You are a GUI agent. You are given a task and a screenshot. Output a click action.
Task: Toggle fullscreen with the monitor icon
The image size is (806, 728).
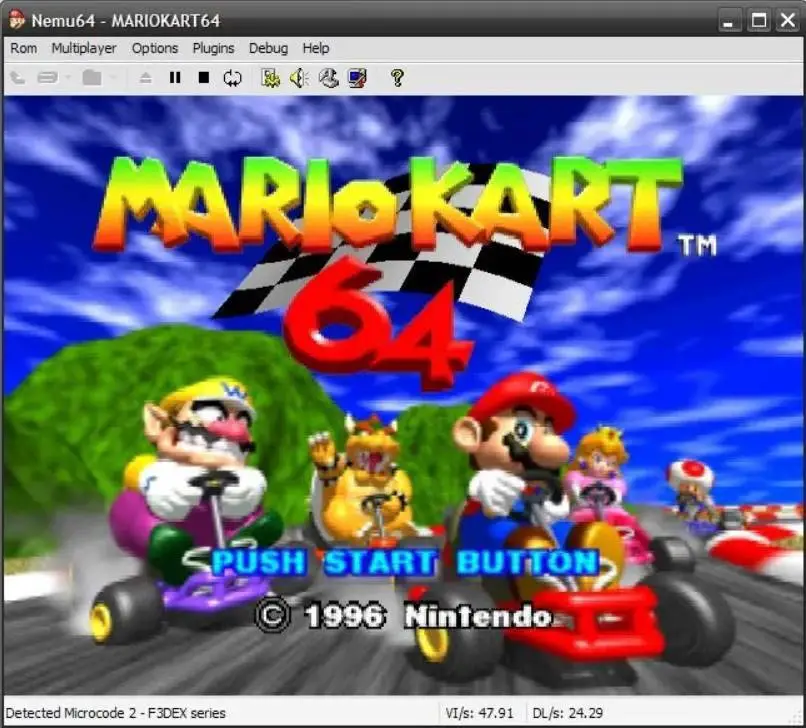click(x=357, y=78)
